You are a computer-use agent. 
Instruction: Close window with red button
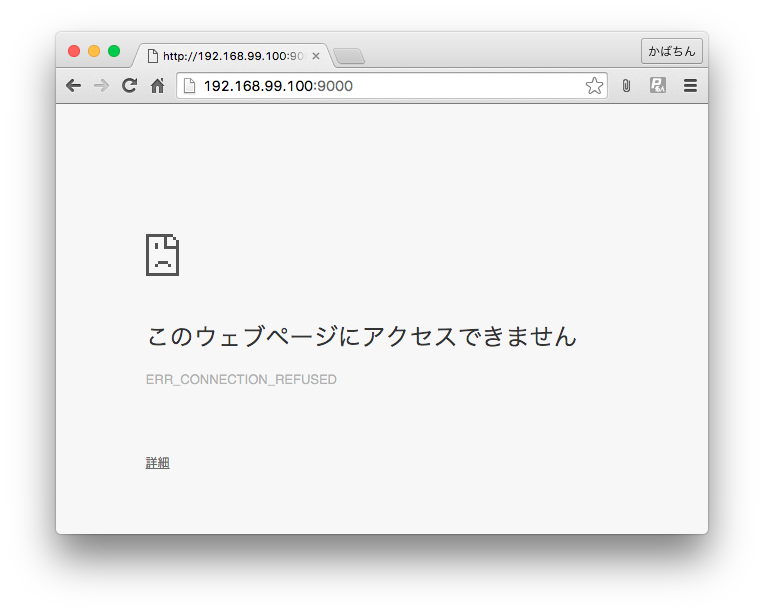[74, 51]
